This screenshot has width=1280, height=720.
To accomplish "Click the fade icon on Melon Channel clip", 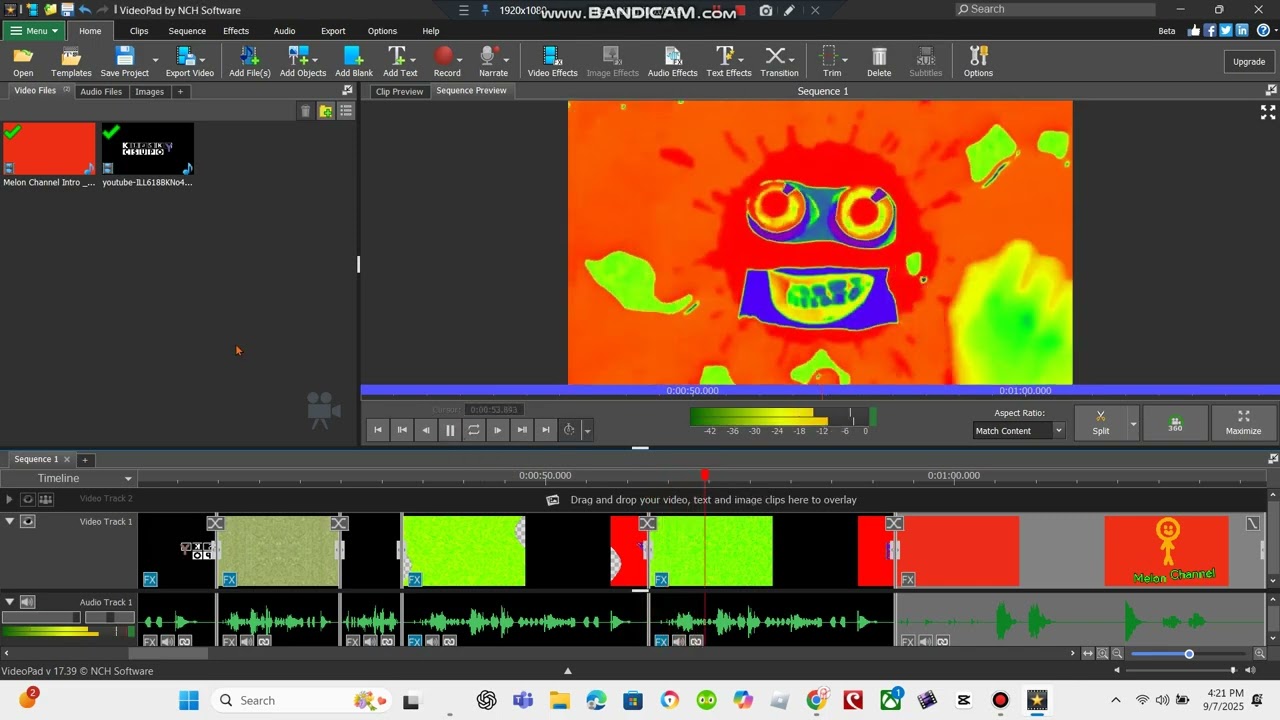I will pyautogui.click(x=1252, y=523).
